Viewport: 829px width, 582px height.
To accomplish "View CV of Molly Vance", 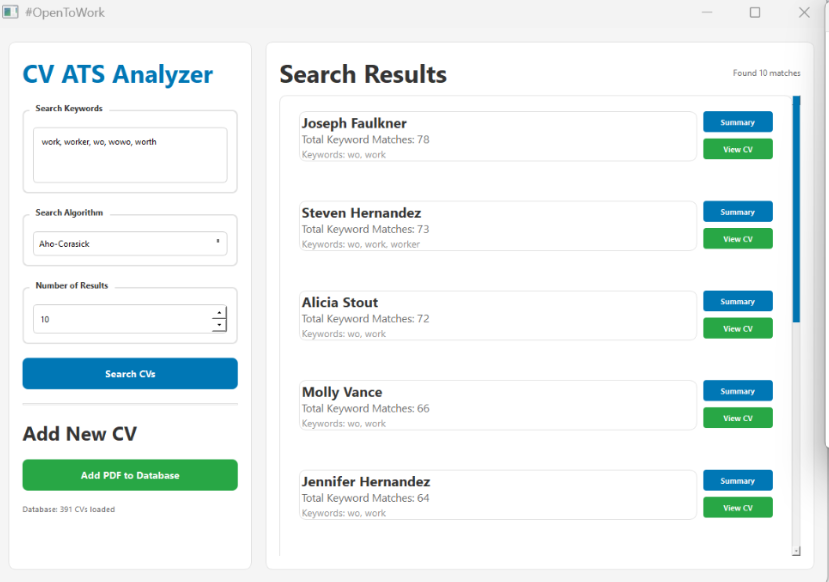I will coord(738,418).
